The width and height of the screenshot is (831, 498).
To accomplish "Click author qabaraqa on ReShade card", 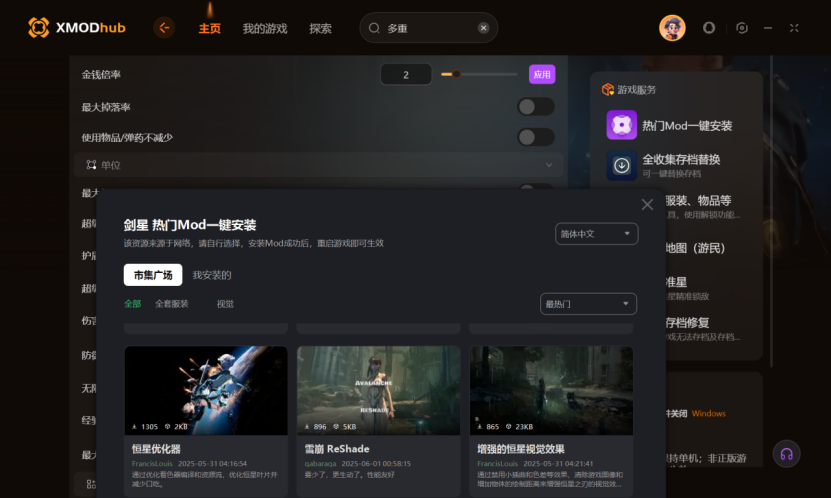I will point(320,464).
